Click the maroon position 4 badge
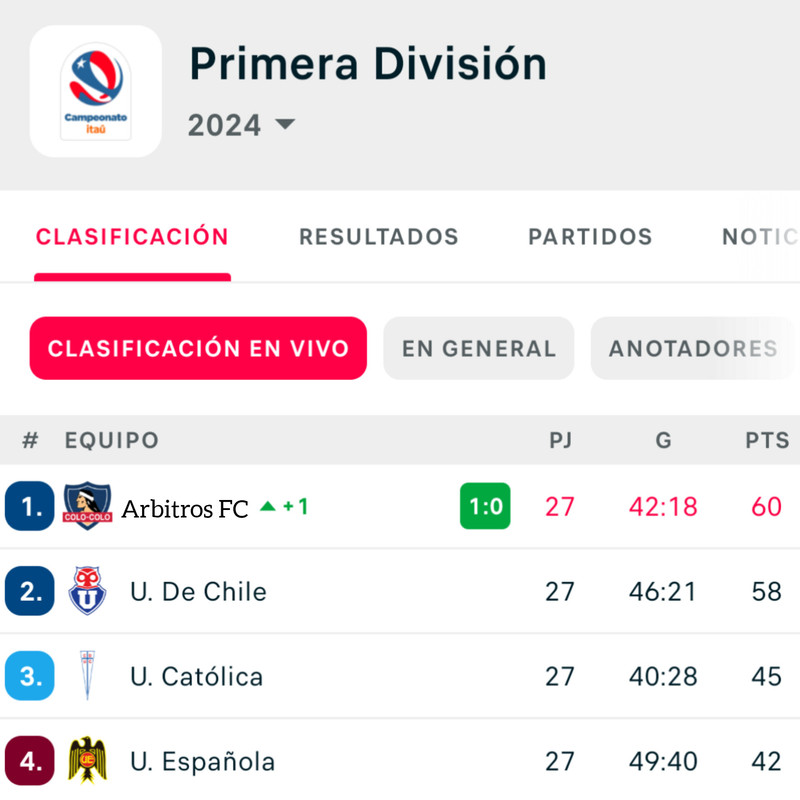800x800 pixels. (x=30, y=760)
